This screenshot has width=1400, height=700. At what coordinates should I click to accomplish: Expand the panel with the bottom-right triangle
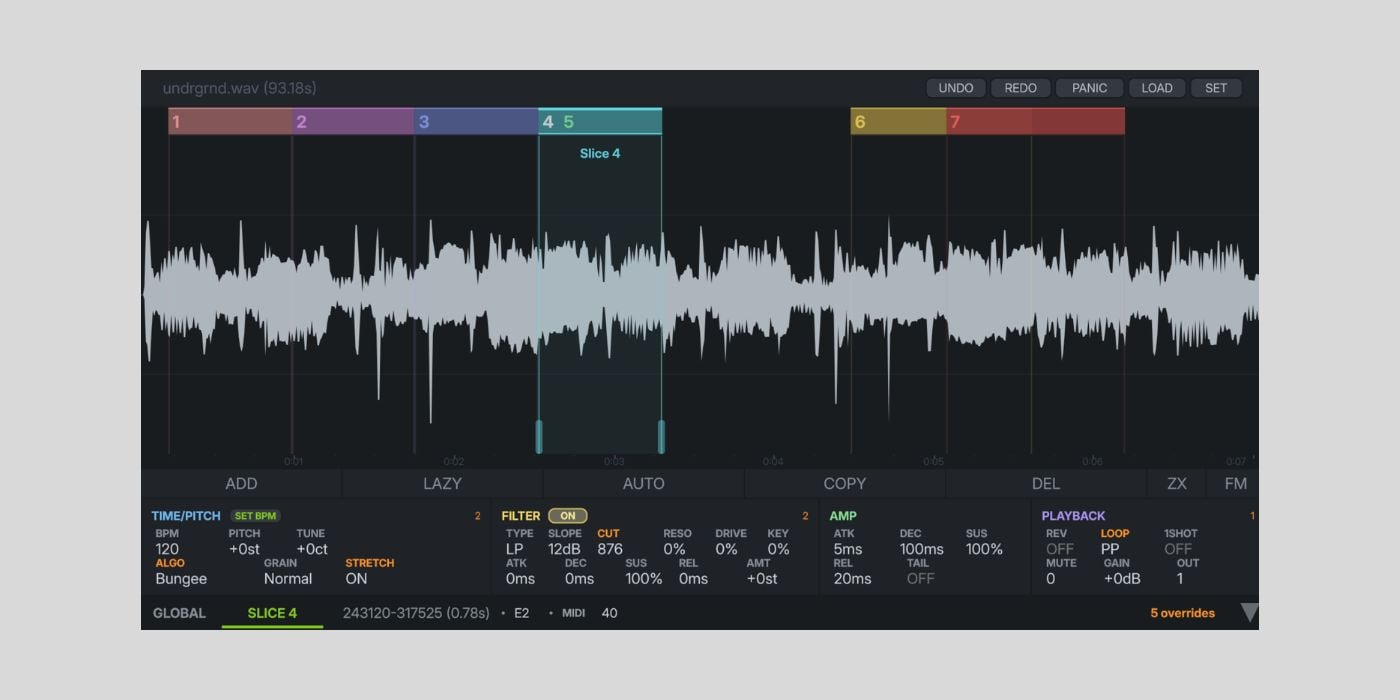(x=1248, y=613)
